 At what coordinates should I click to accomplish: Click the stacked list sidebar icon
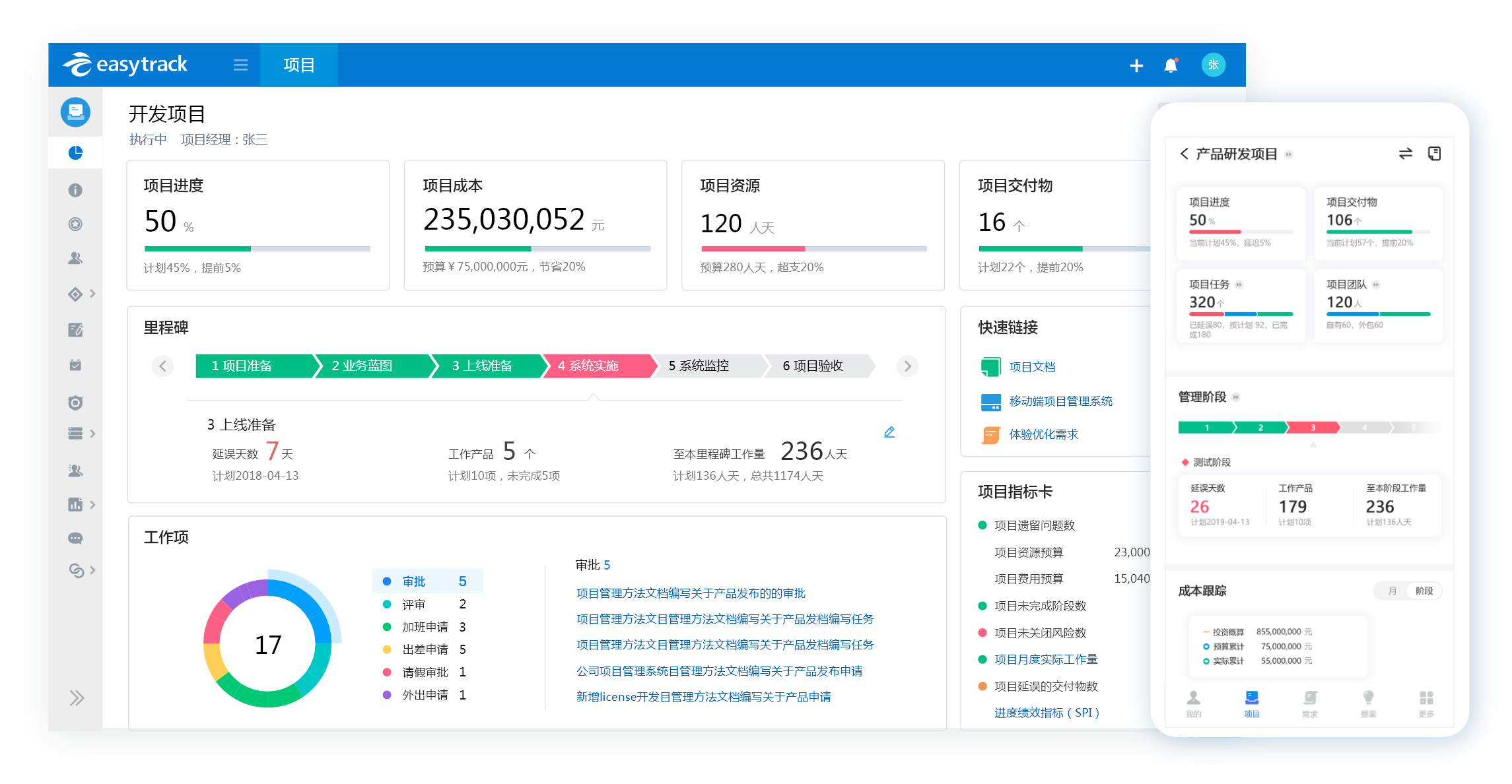[75, 433]
